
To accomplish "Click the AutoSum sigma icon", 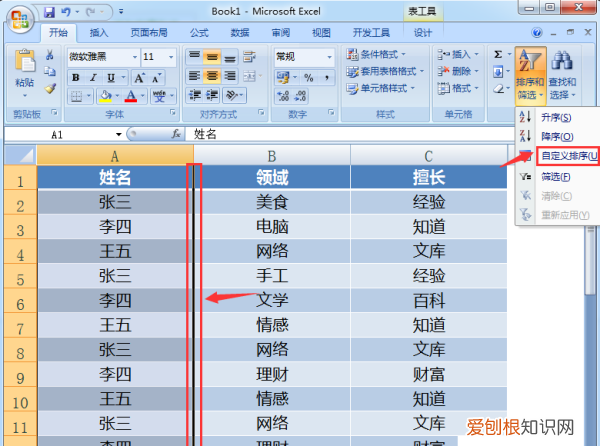I will (498, 55).
